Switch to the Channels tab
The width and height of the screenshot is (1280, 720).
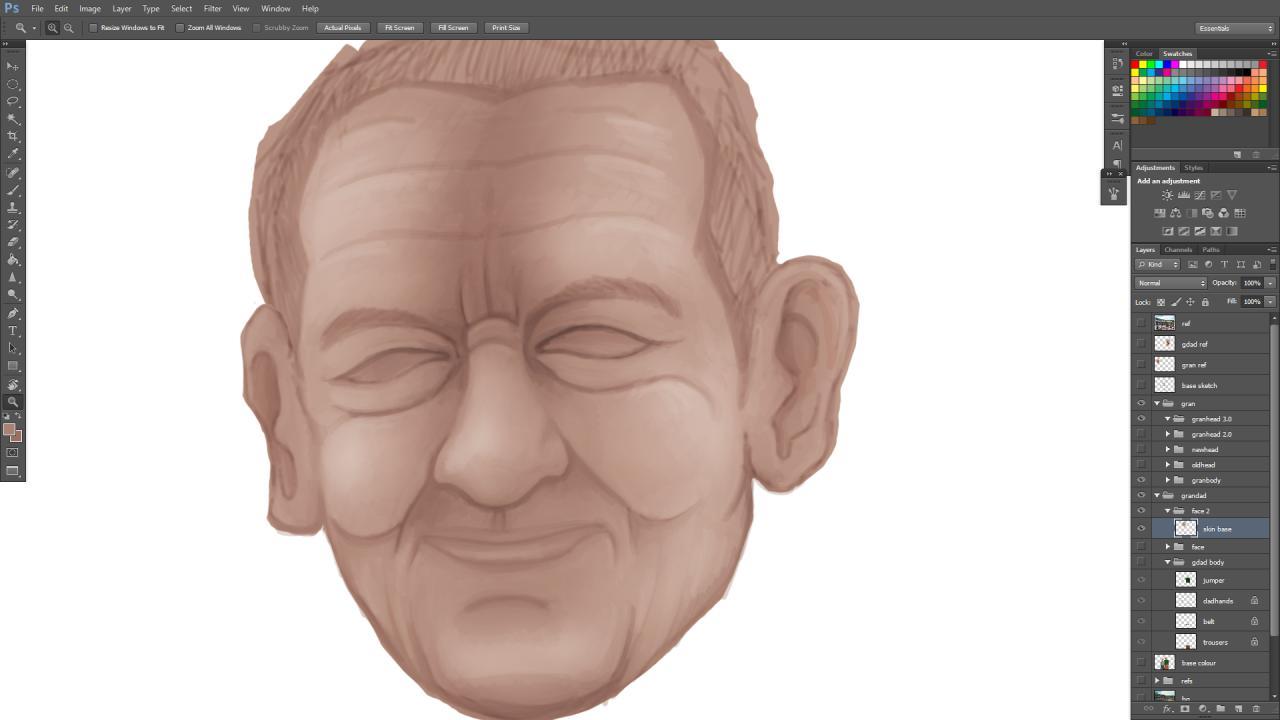point(1177,250)
